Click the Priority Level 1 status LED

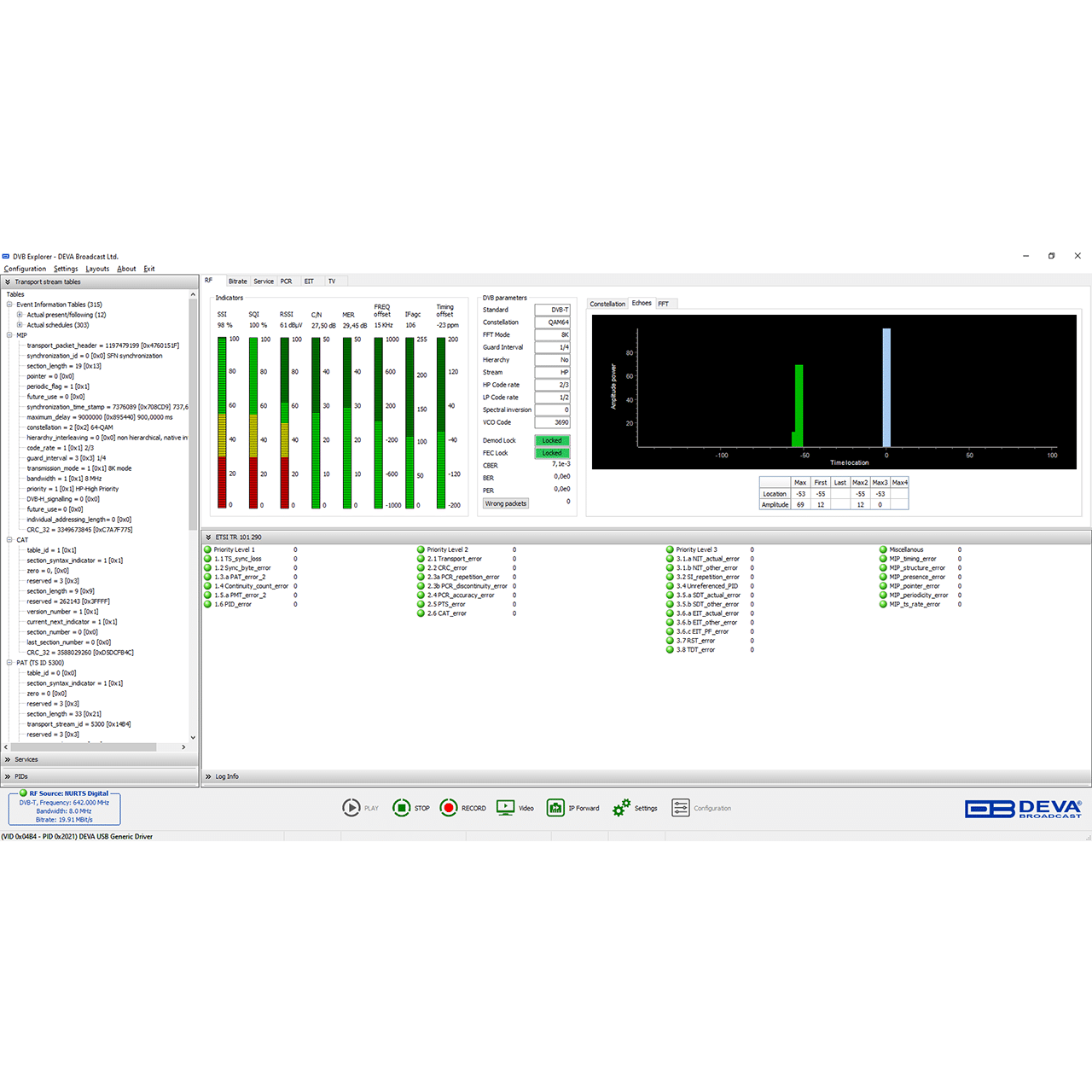(x=208, y=549)
